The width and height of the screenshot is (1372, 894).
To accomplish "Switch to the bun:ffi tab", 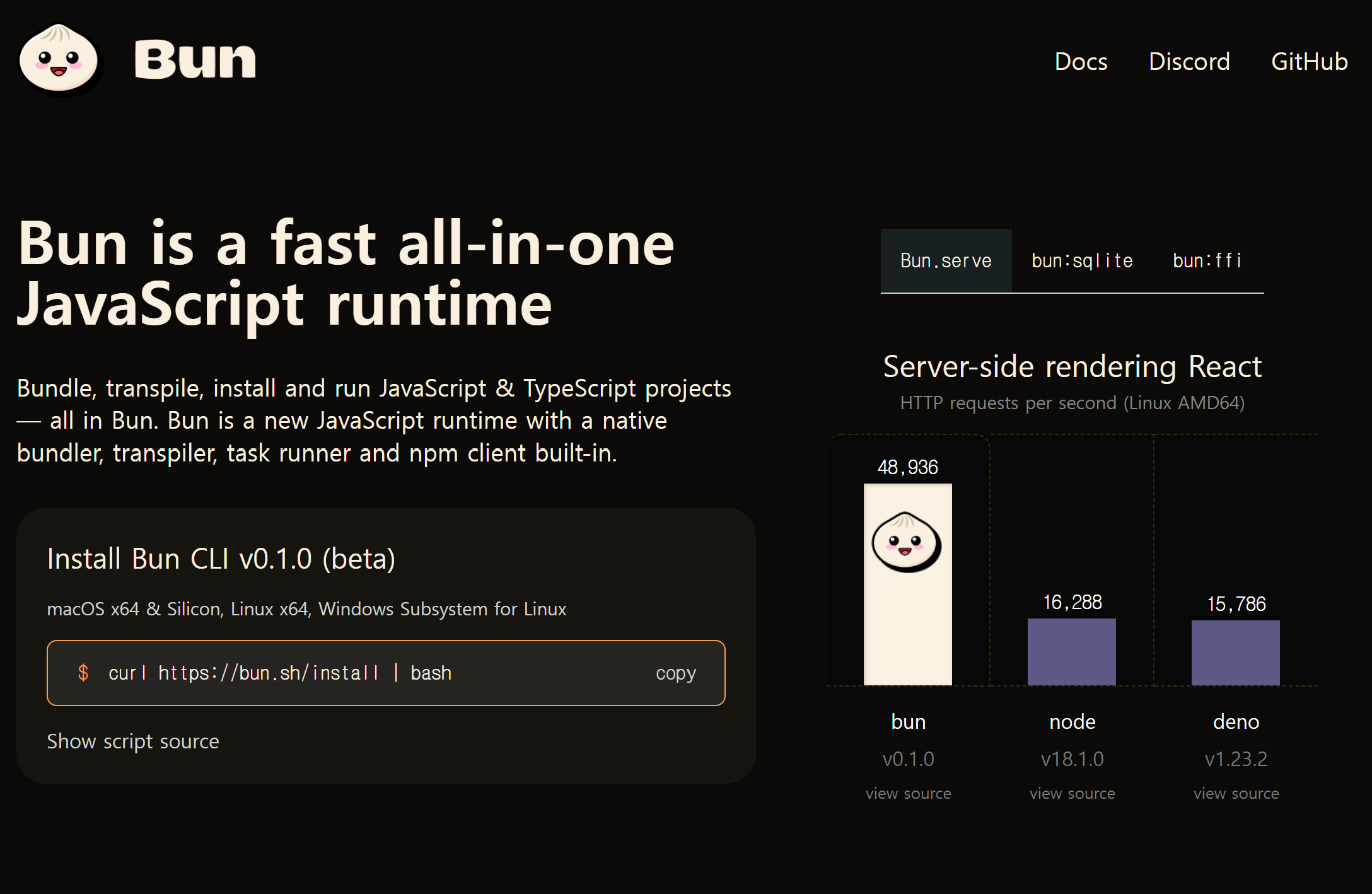I will pos(1207,261).
